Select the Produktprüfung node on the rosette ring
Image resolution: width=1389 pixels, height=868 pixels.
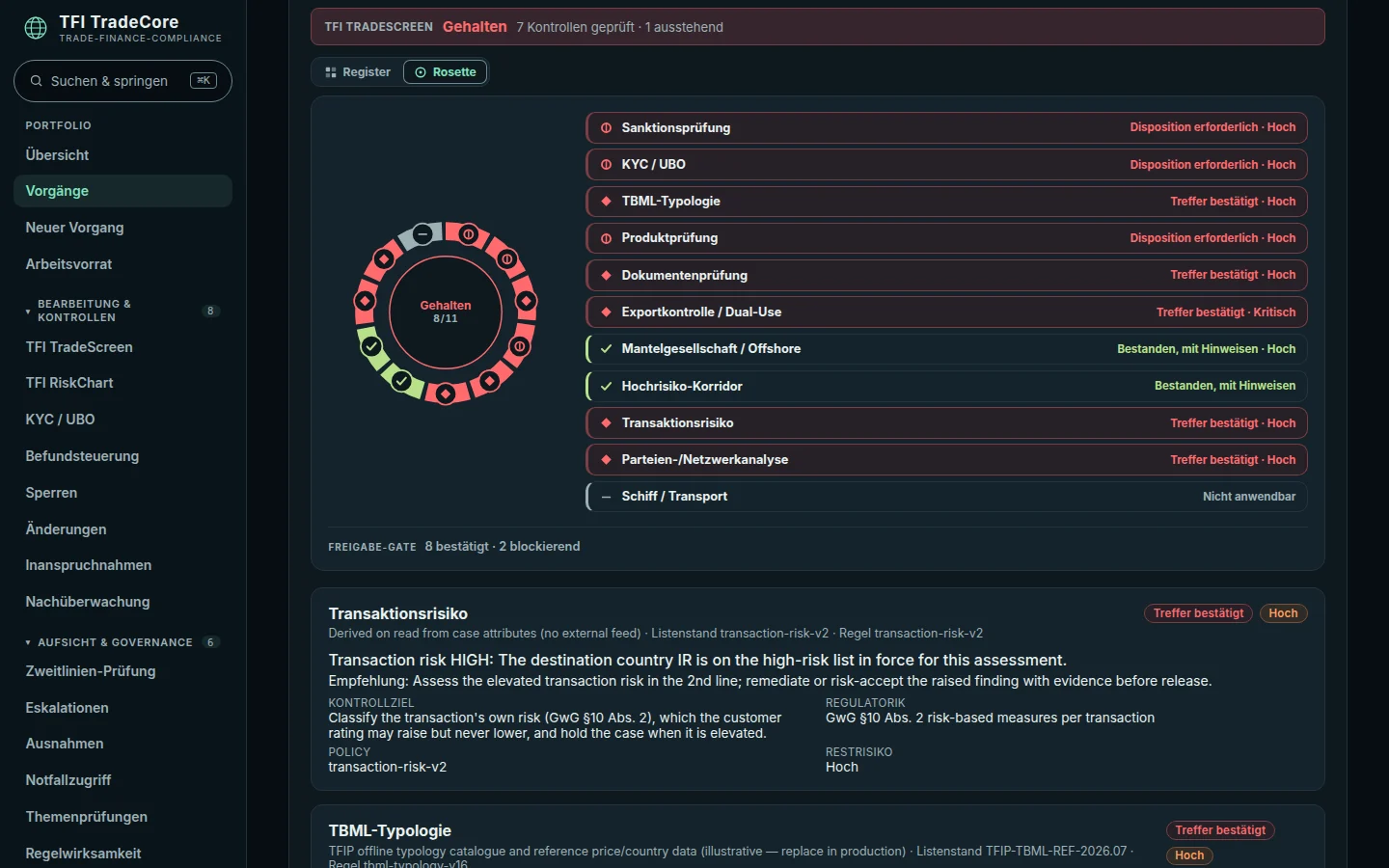pyautogui.click(x=520, y=346)
